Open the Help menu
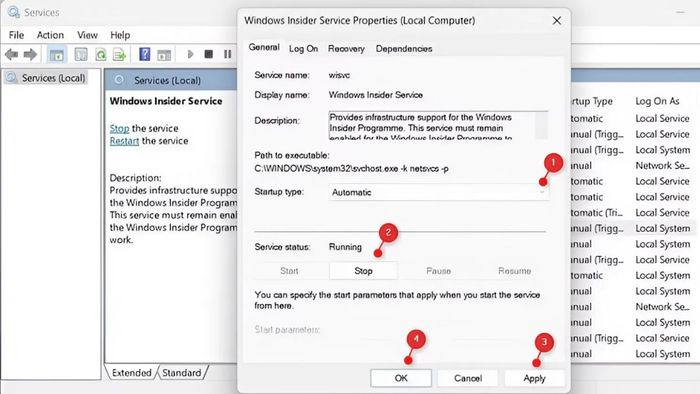The width and height of the screenshot is (700, 394). tap(120, 35)
